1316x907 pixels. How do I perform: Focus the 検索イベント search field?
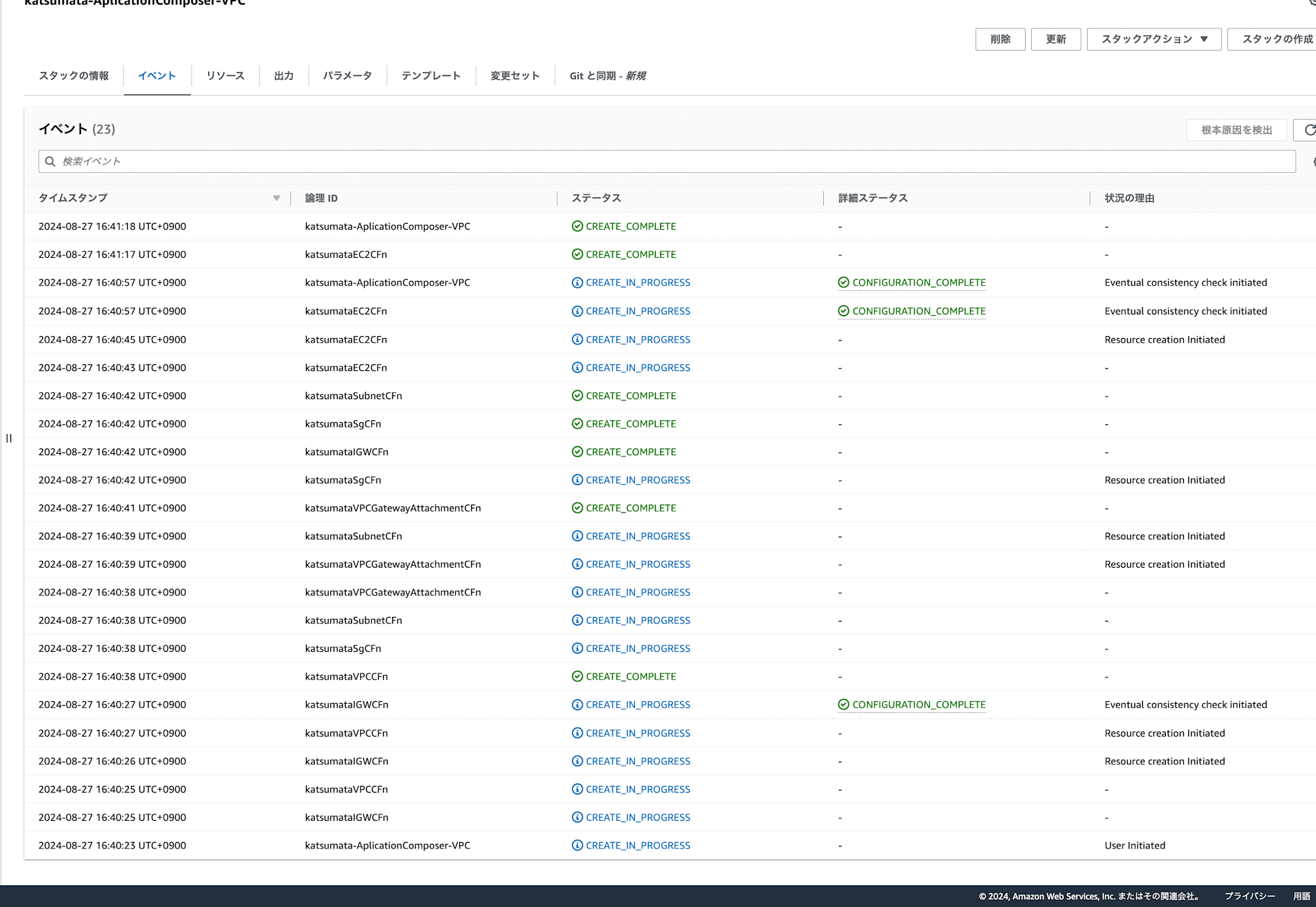pyautogui.click(x=667, y=161)
